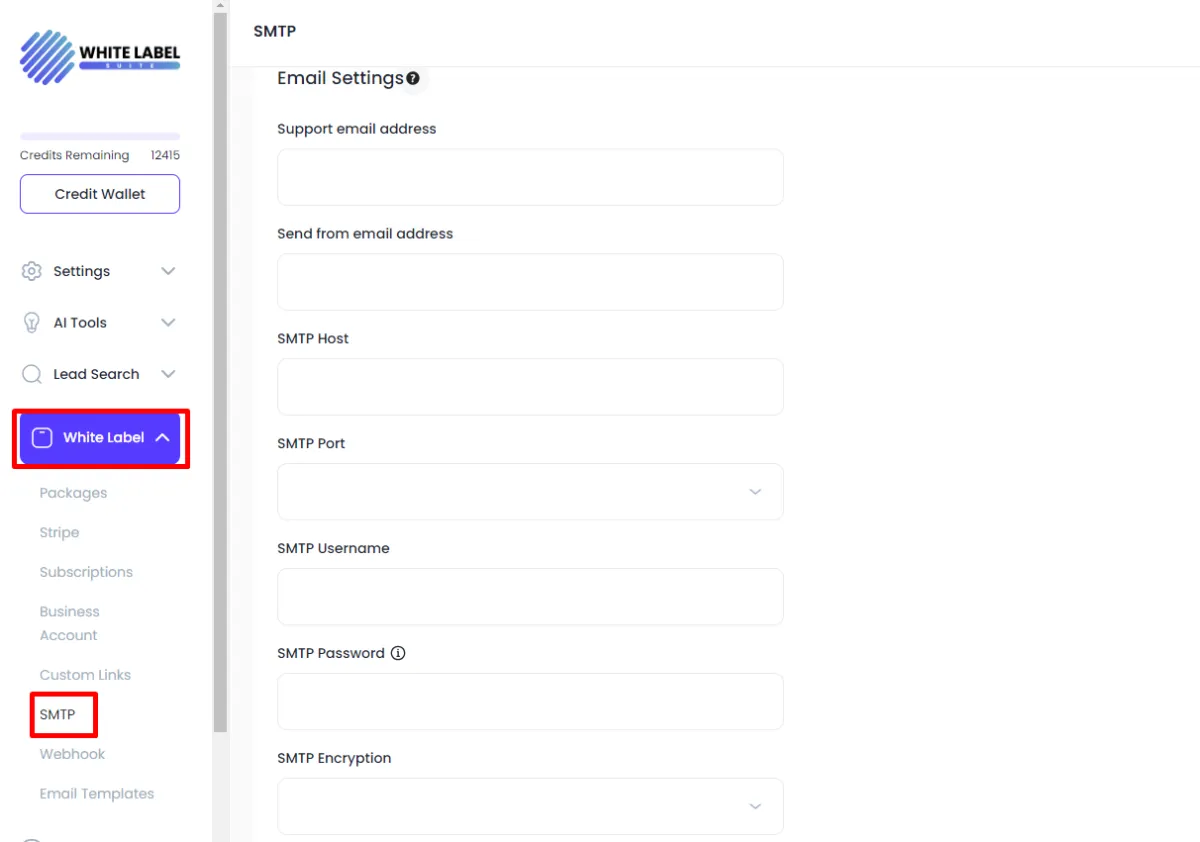Collapse the White Label section chevron
This screenshot has width=1200, height=842.
pyautogui.click(x=163, y=437)
